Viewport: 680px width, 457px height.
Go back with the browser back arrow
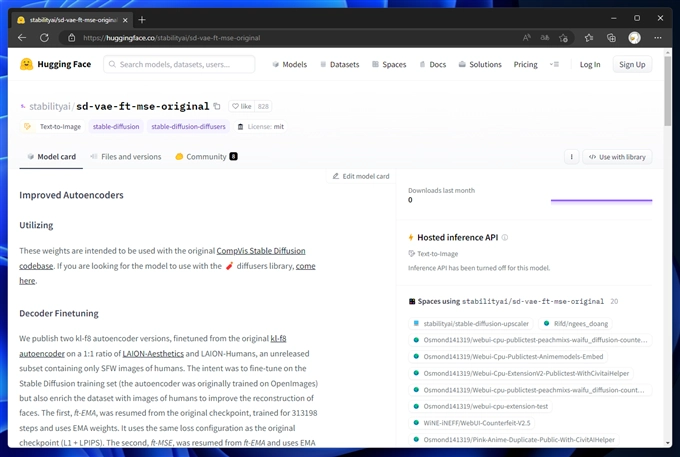point(22,38)
